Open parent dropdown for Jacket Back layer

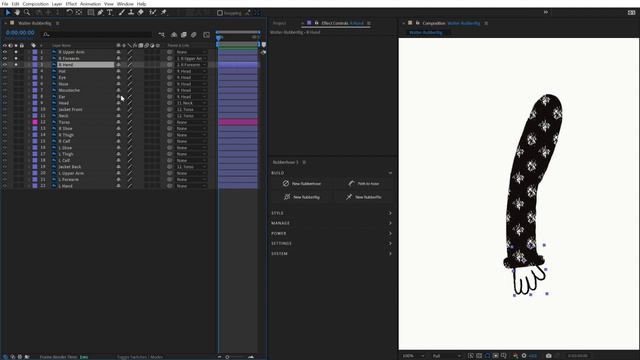(191, 167)
